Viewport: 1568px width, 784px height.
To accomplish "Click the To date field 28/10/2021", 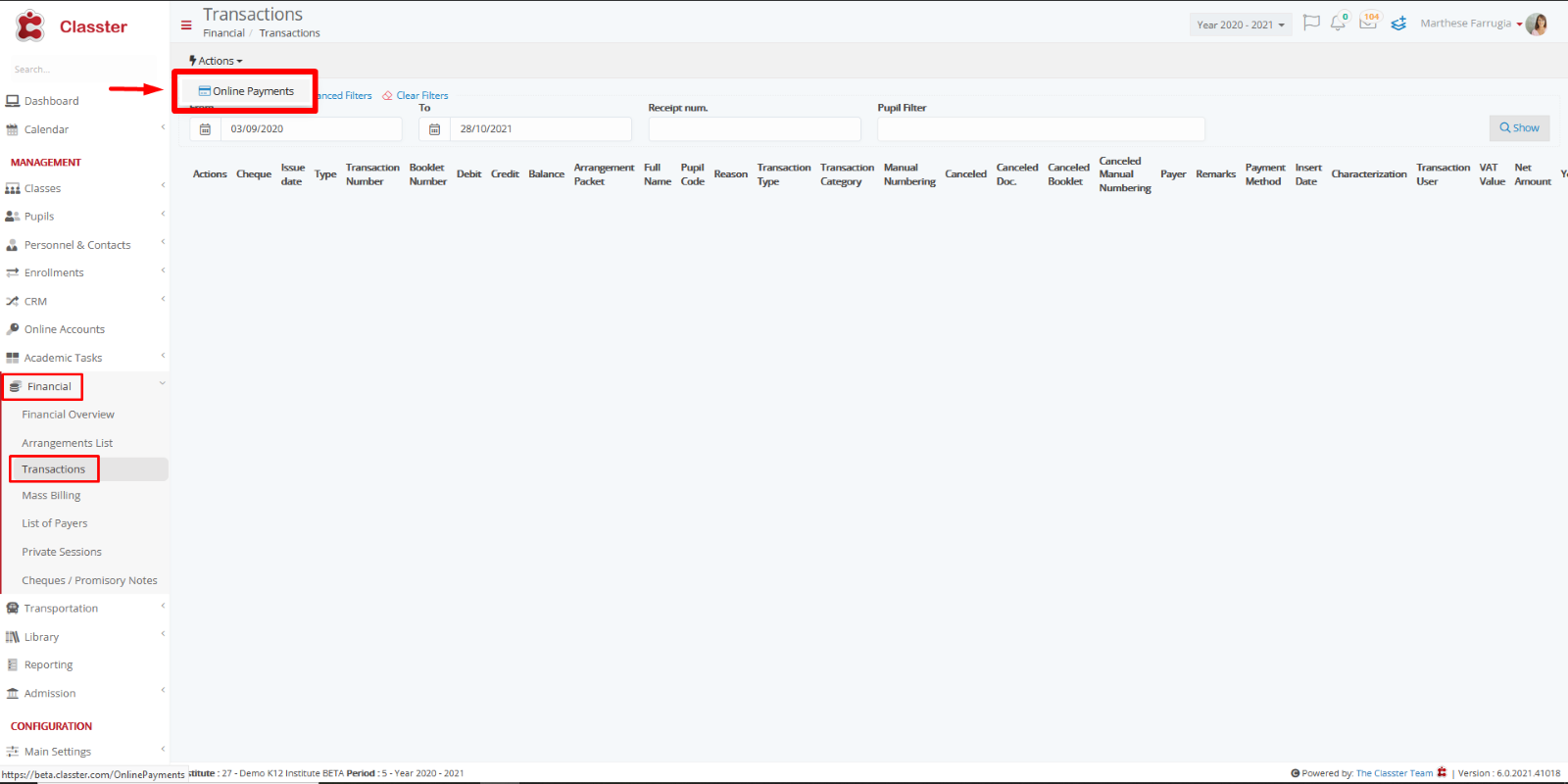I will (541, 129).
